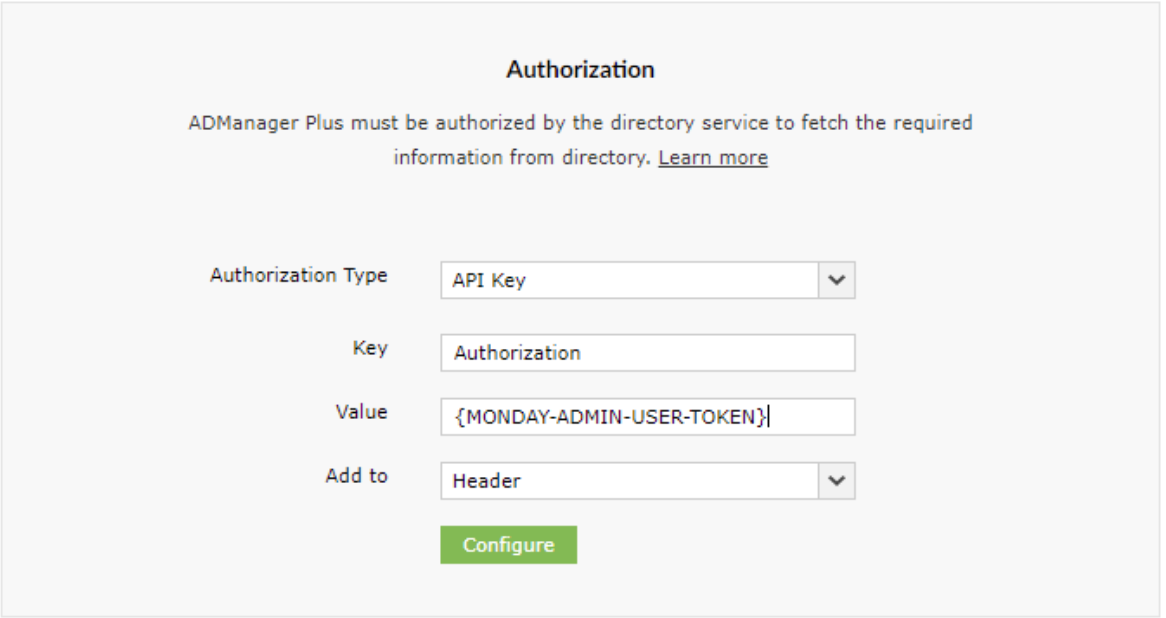Click the empty end of Key field
The width and height of the screenshot is (1166, 618).
(x=780, y=353)
